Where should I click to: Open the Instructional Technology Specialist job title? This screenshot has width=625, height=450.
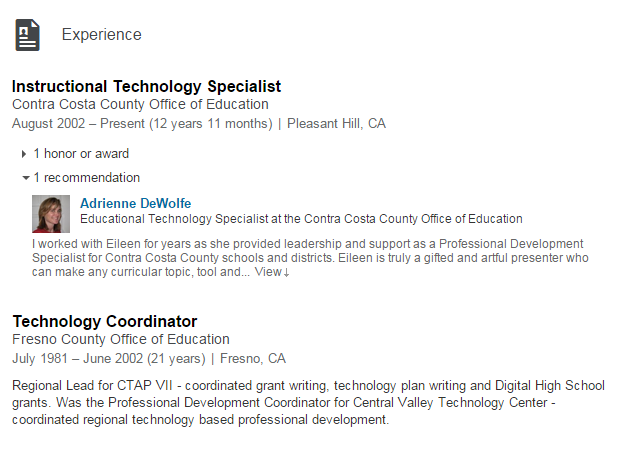(x=146, y=87)
